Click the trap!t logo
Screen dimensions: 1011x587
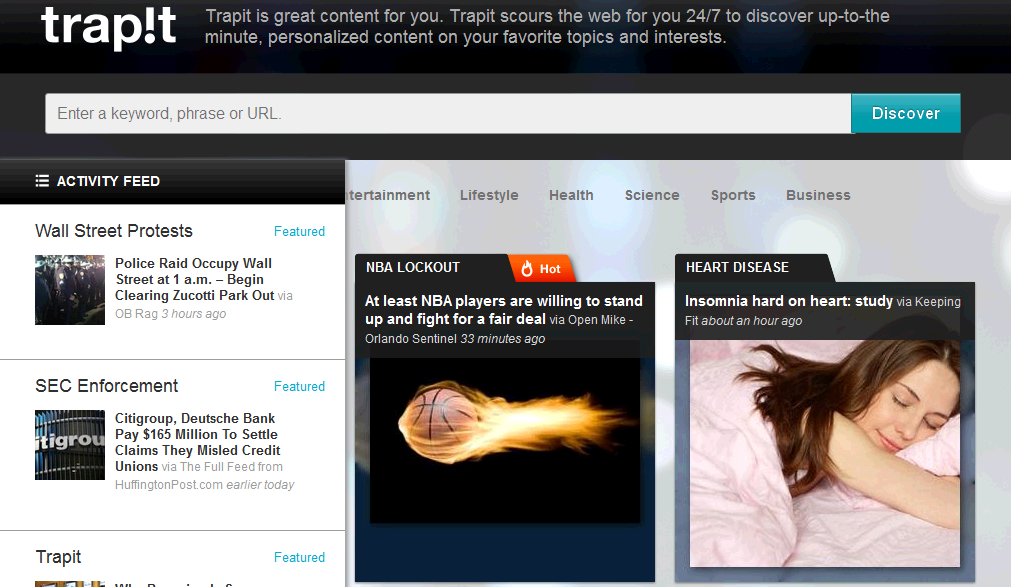pos(108,28)
